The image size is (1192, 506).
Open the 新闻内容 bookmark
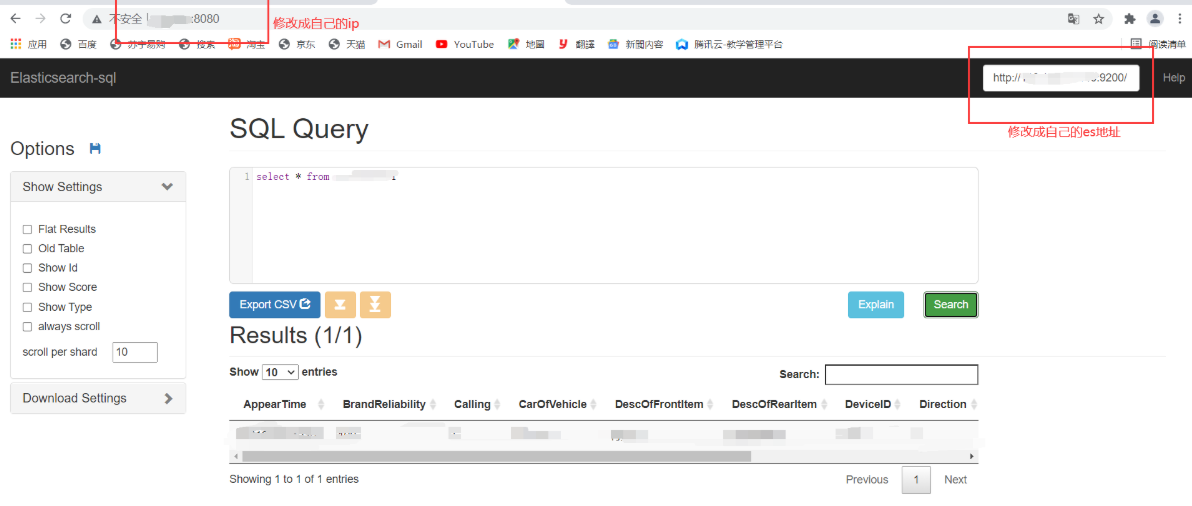tap(636, 44)
